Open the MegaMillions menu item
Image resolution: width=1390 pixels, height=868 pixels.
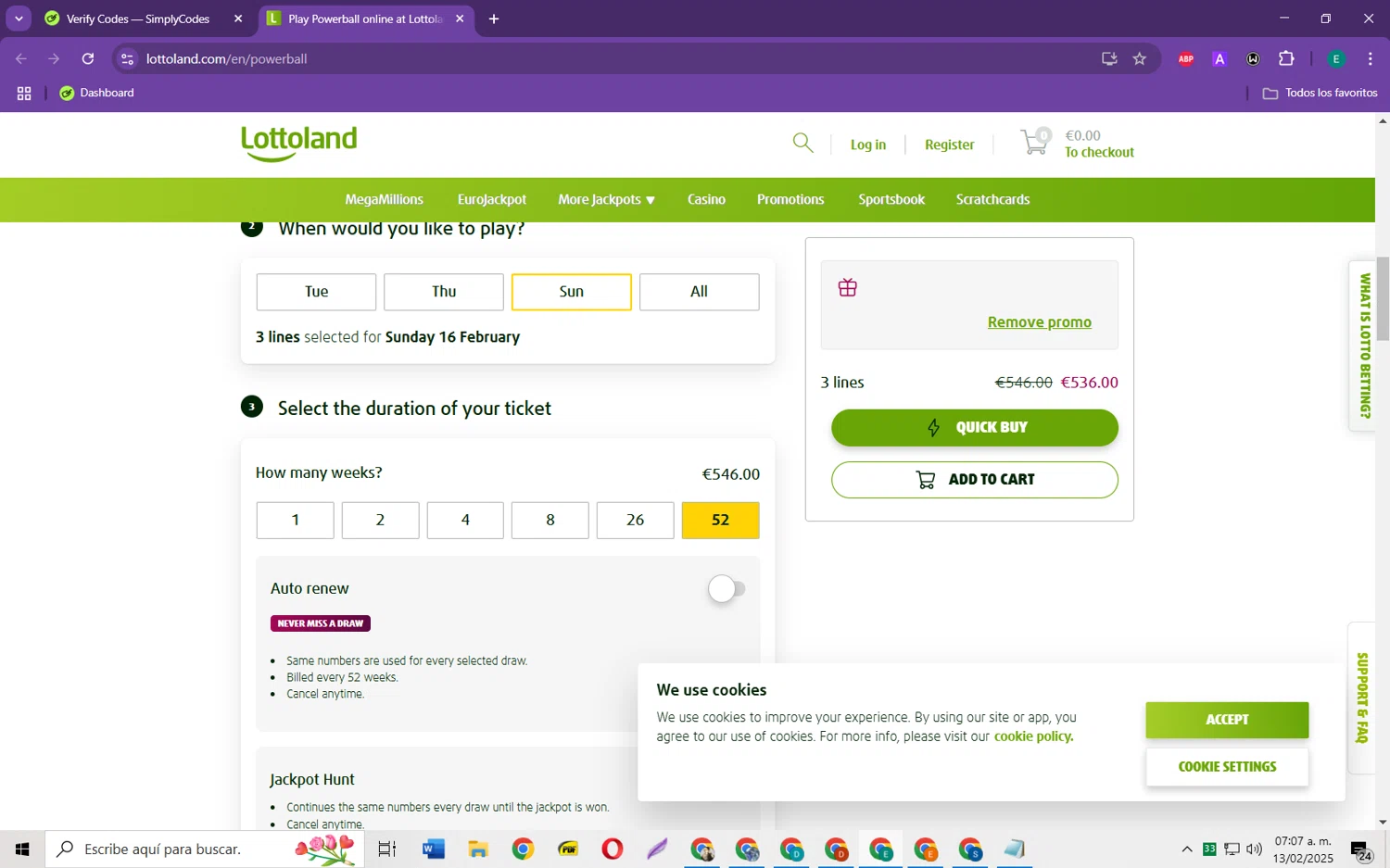384,199
